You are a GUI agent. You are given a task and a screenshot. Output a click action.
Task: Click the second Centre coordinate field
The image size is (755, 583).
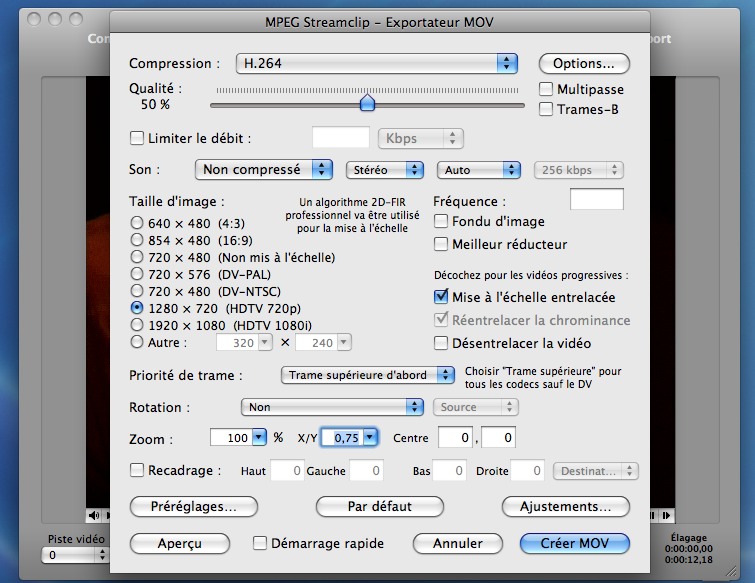click(x=498, y=437)
